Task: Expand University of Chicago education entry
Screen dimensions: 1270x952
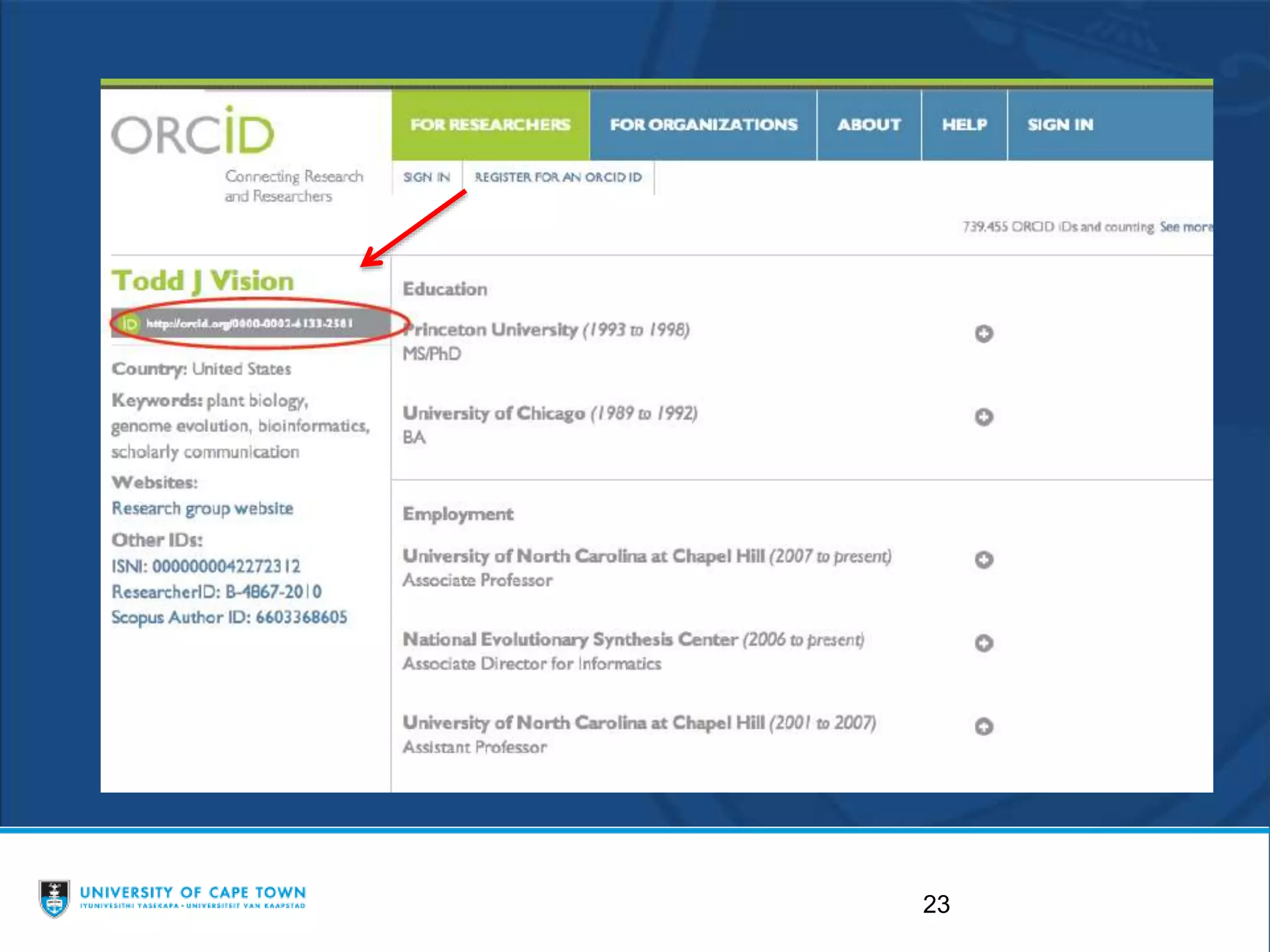Action: (x=984, y=416)
